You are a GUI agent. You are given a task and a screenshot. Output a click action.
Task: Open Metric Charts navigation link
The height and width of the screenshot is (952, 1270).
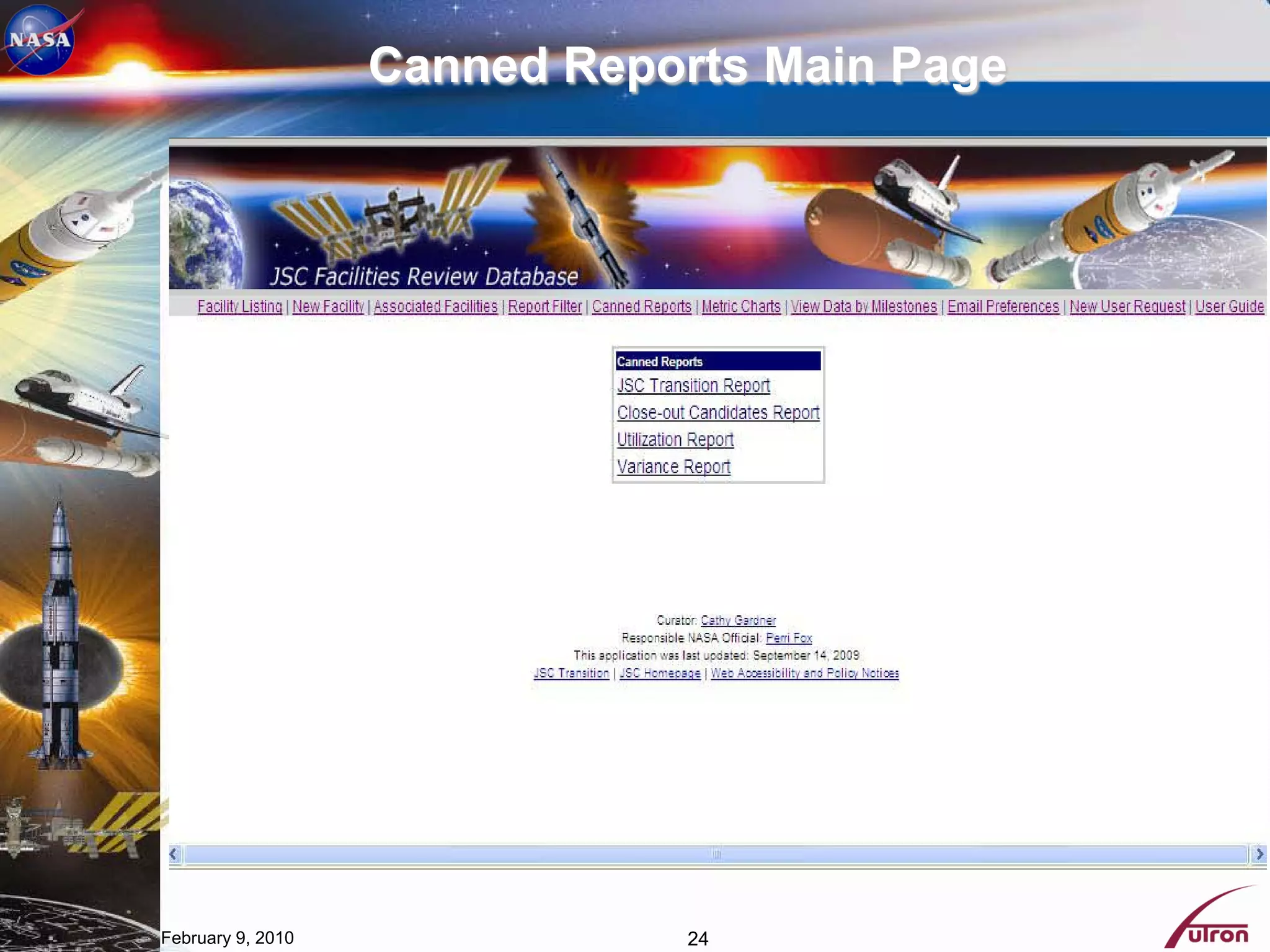[741, 306]
